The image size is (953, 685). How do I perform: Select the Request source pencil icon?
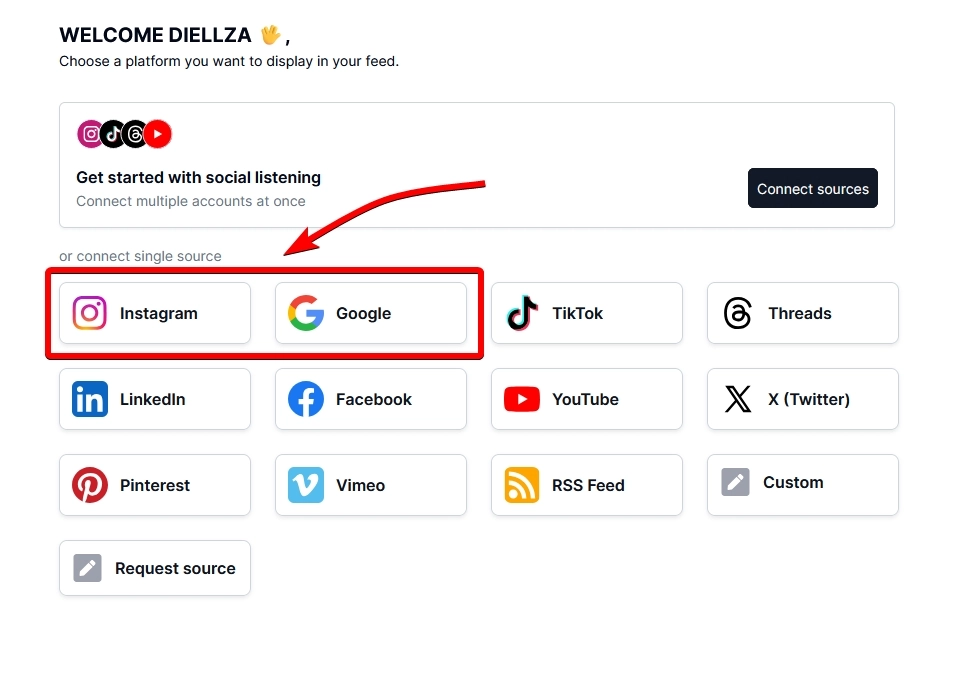point(89,568)
